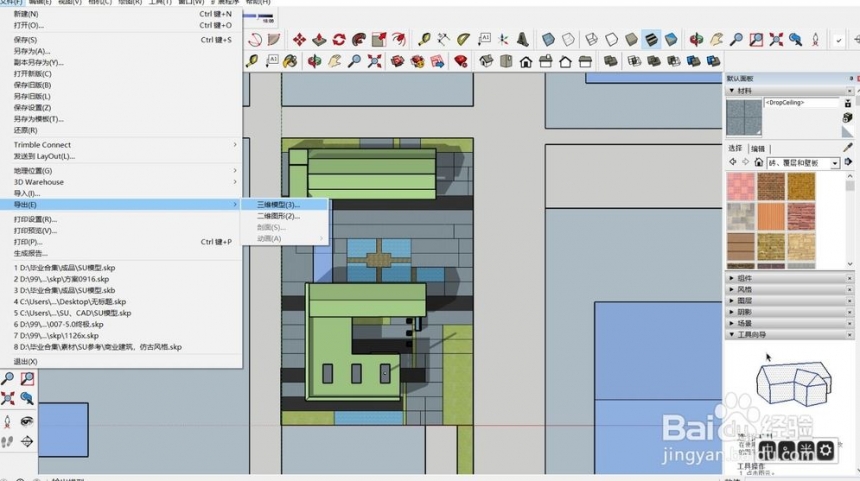Select the Protractor tool
Image resolution: width=860 pixels, height=481 pixels.
pos(463,39)
